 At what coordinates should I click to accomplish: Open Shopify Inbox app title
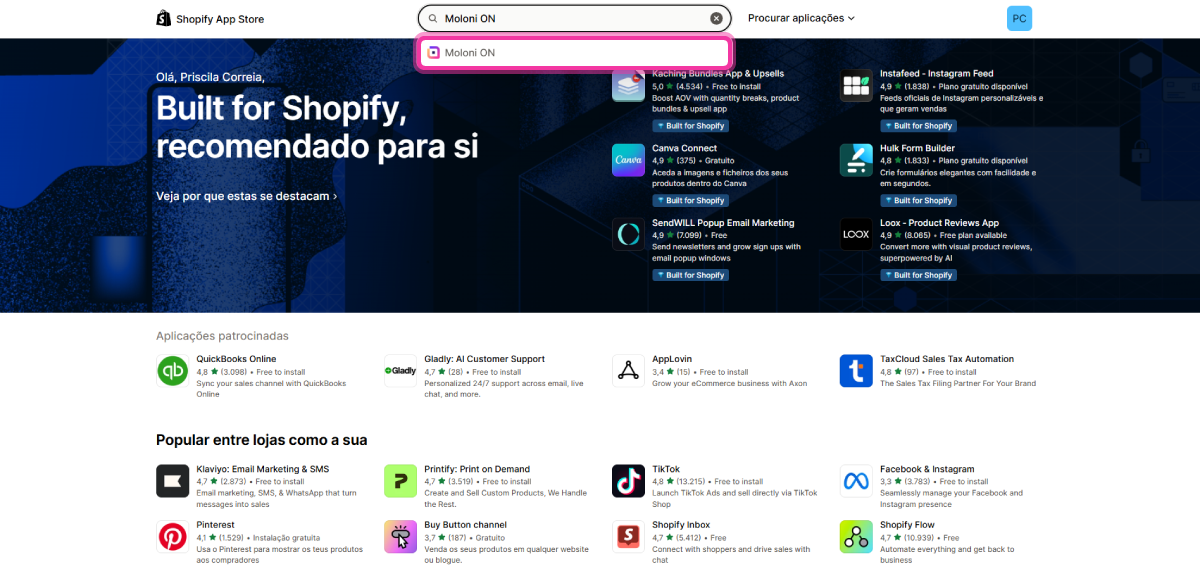pyautogui.click(x=681, y=525)
